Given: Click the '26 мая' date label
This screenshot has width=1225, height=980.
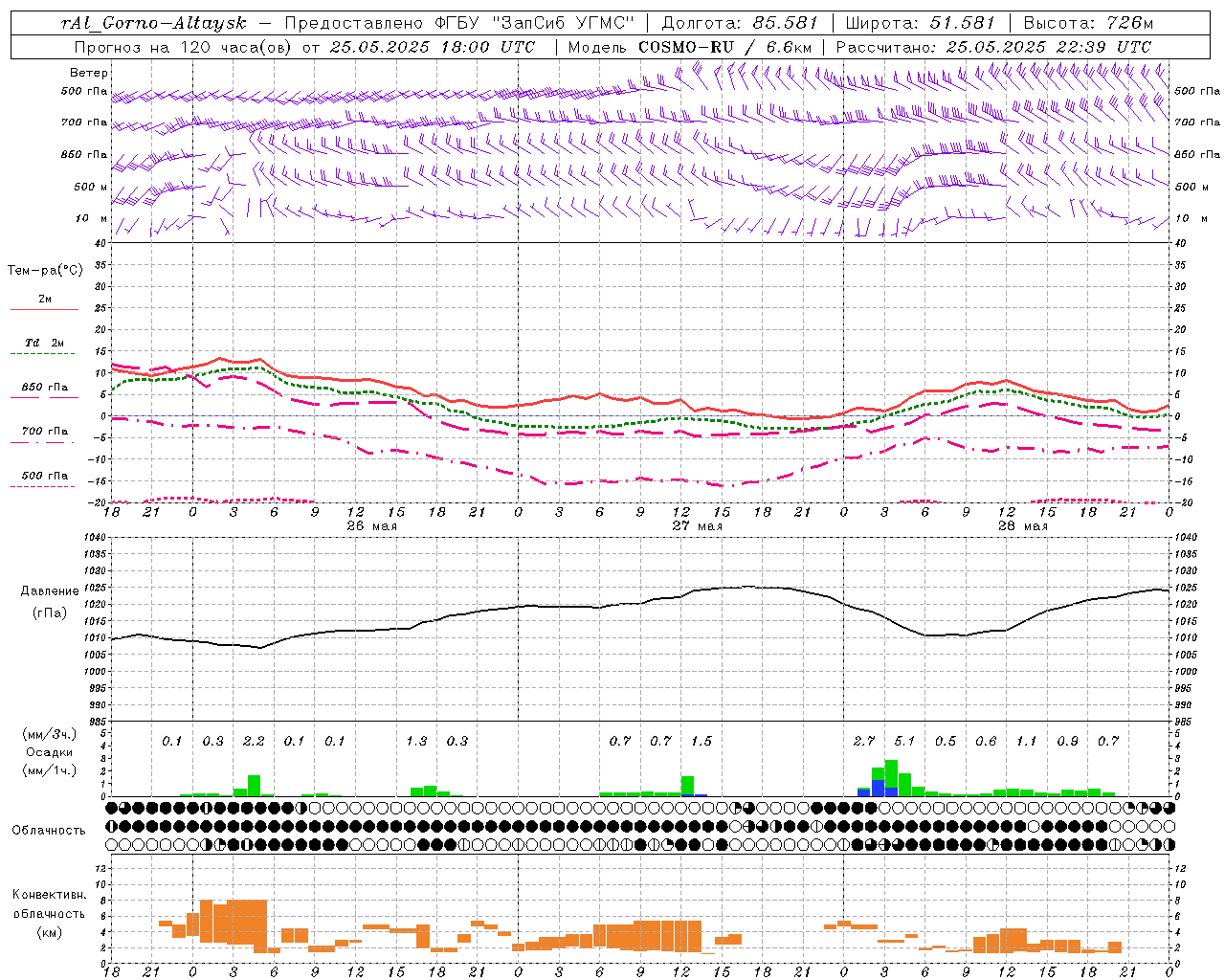Looking at the screenshot, I should [371, 526].
